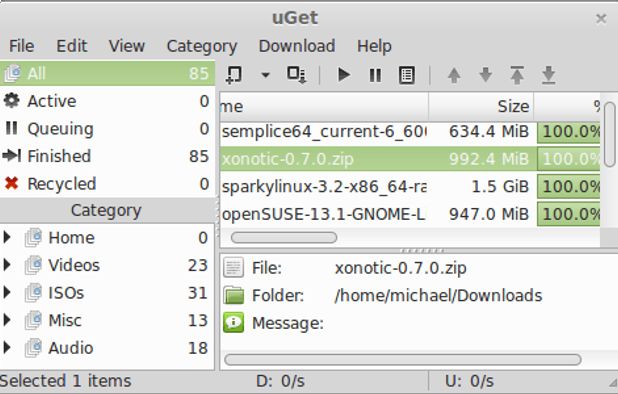
Task: Click the Queuing pause icon
Action: [x=11, y=128]
